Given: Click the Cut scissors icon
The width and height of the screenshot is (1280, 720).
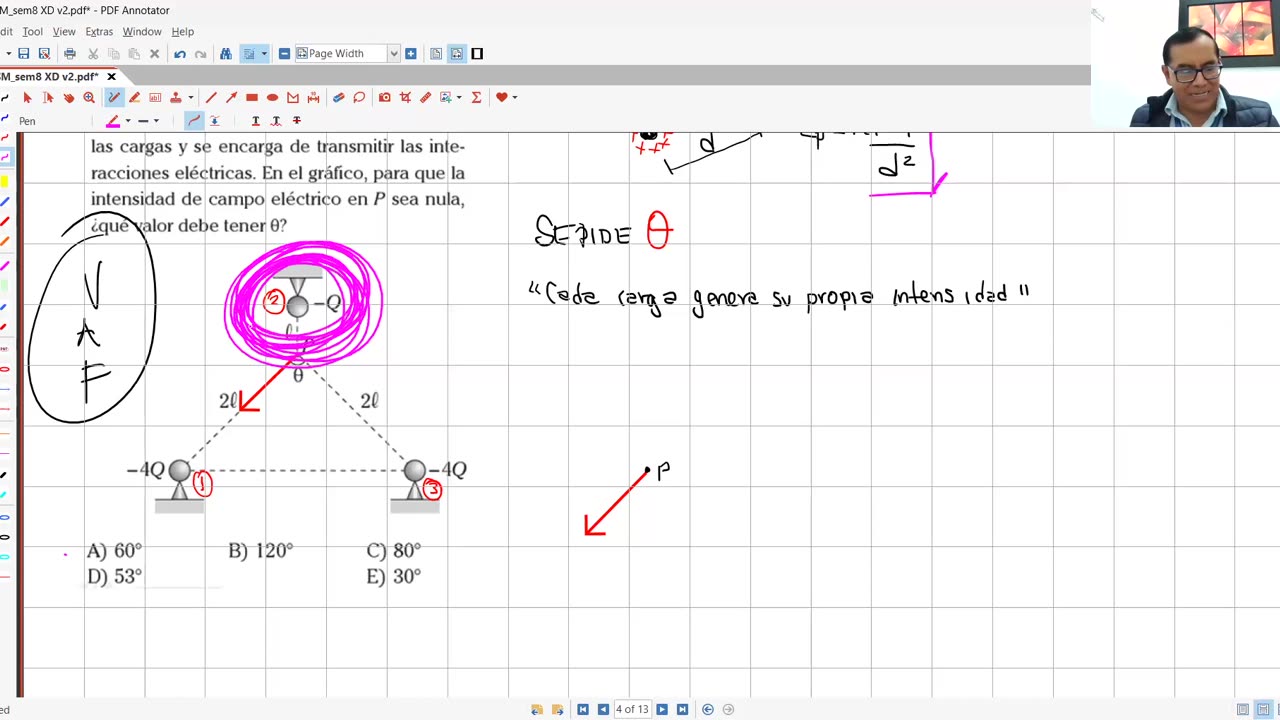Looking at the screenshot, I should click(93, 53).
